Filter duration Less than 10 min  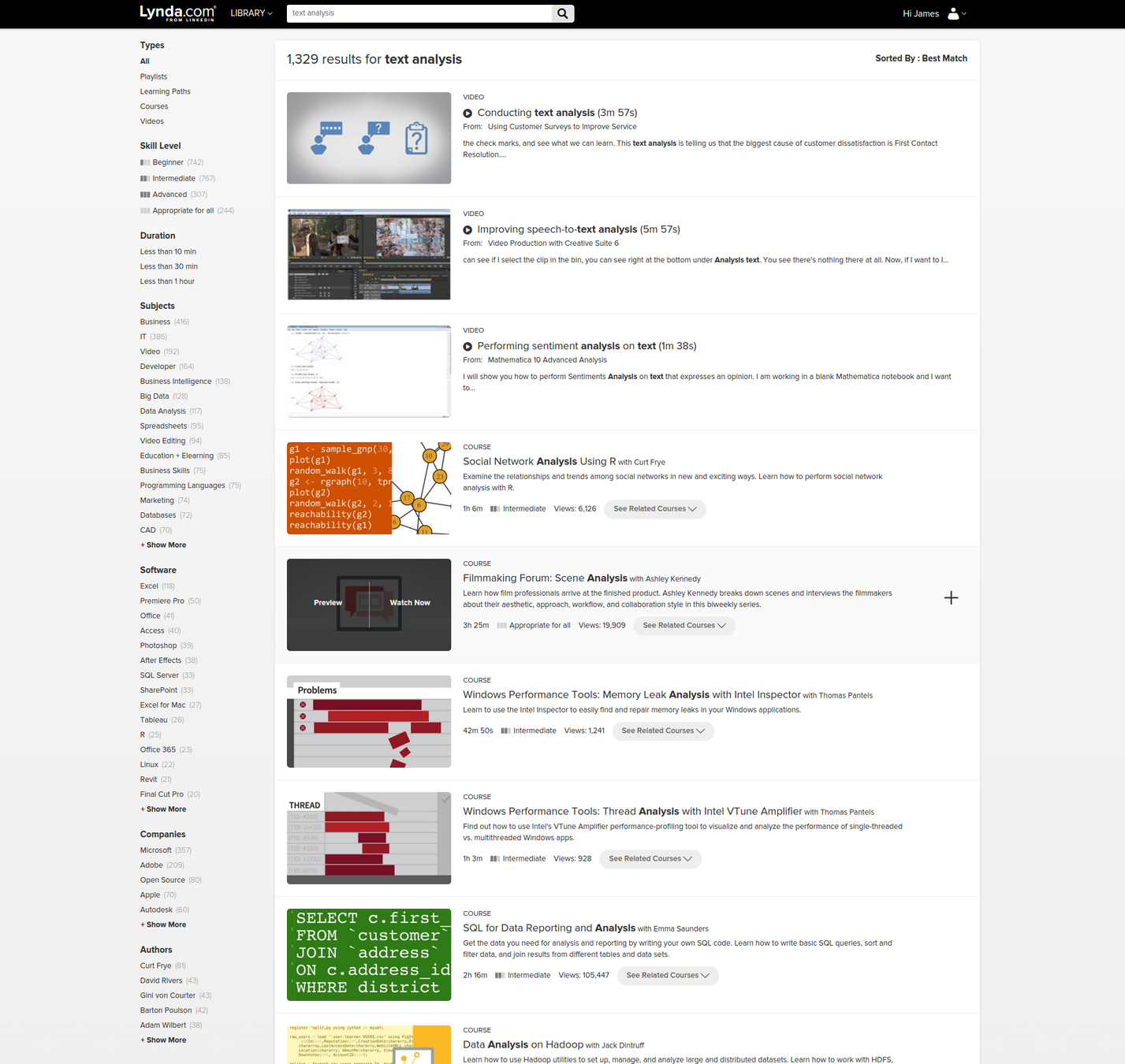click(168, 251)
